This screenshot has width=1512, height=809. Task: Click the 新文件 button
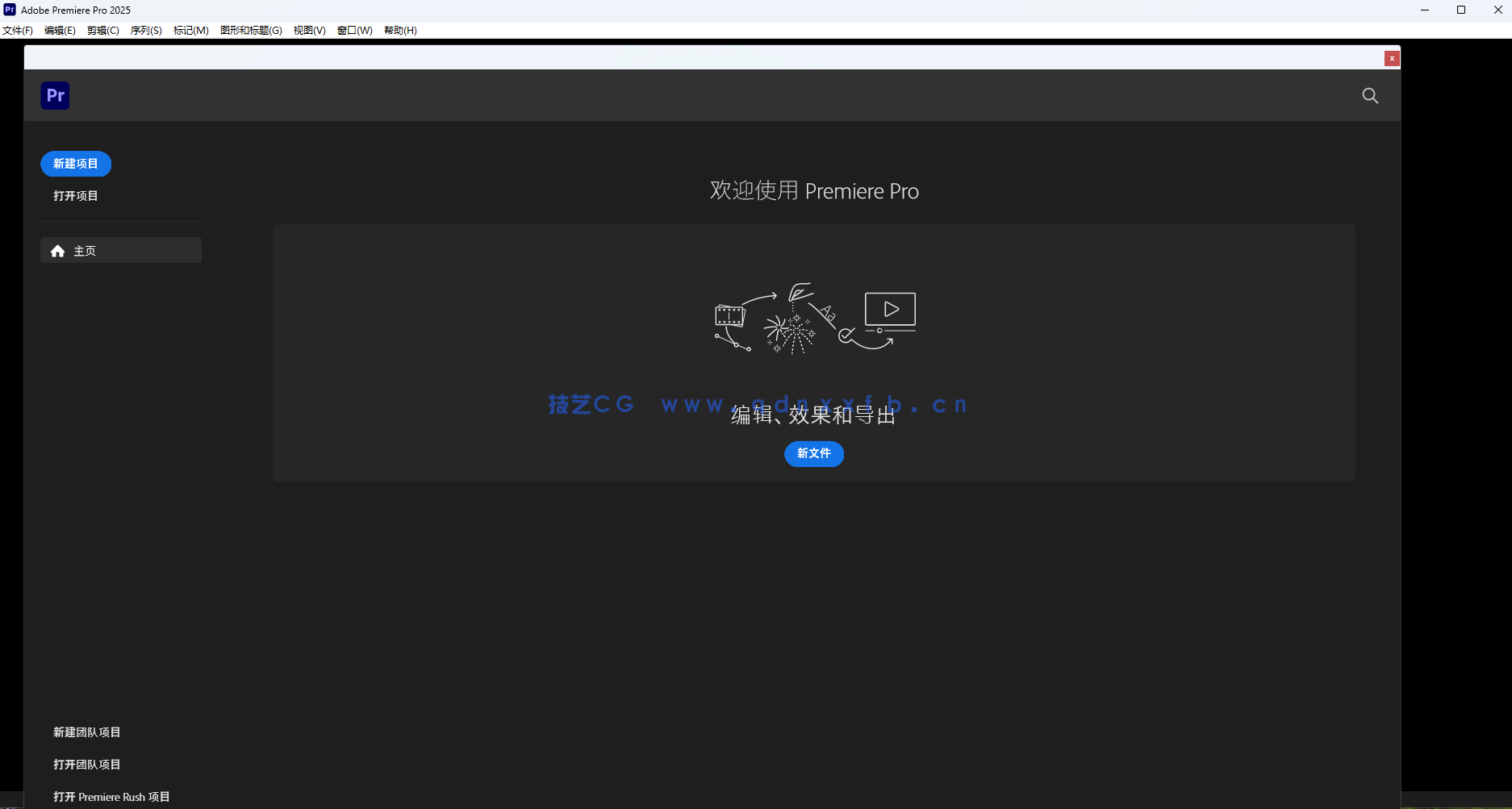[x=813, y=454]
